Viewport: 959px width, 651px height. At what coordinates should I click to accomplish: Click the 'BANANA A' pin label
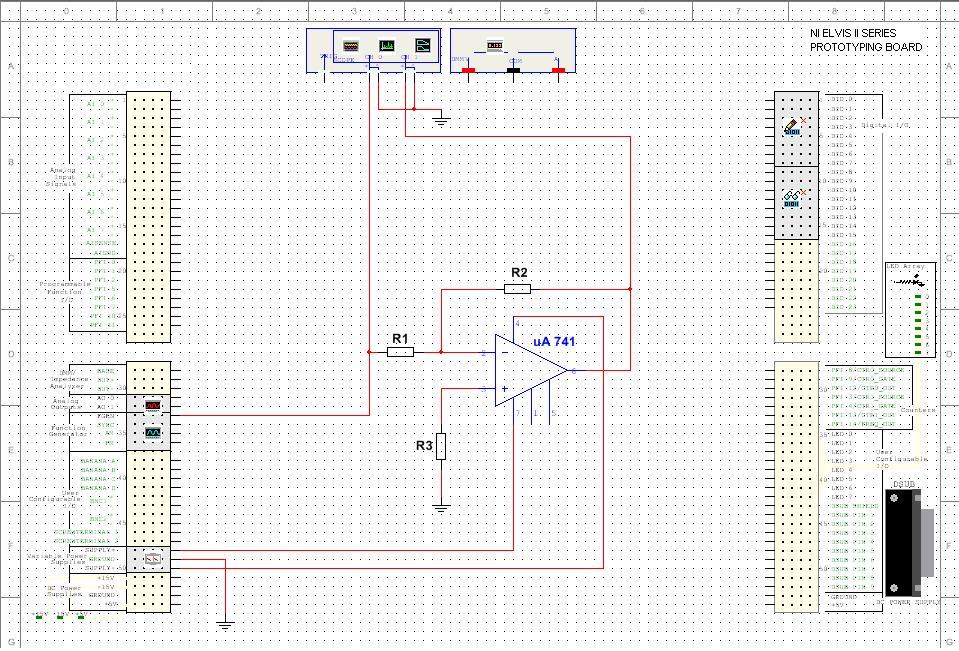[x=98, y=461]
